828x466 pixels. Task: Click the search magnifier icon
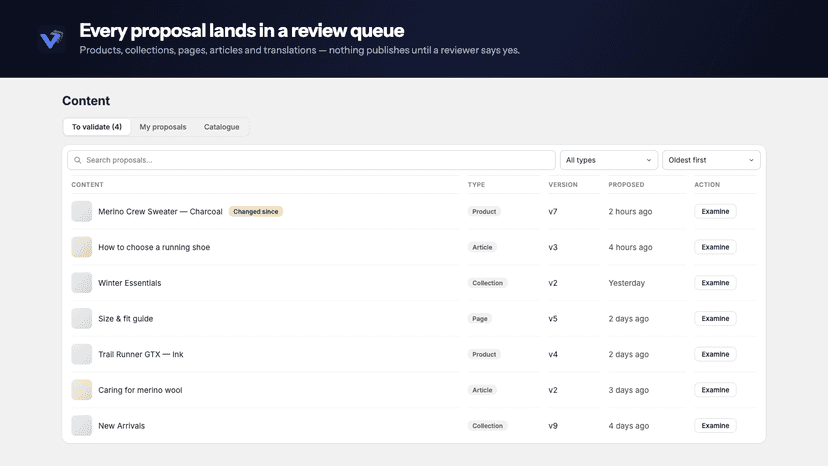(x=78, y=160)
